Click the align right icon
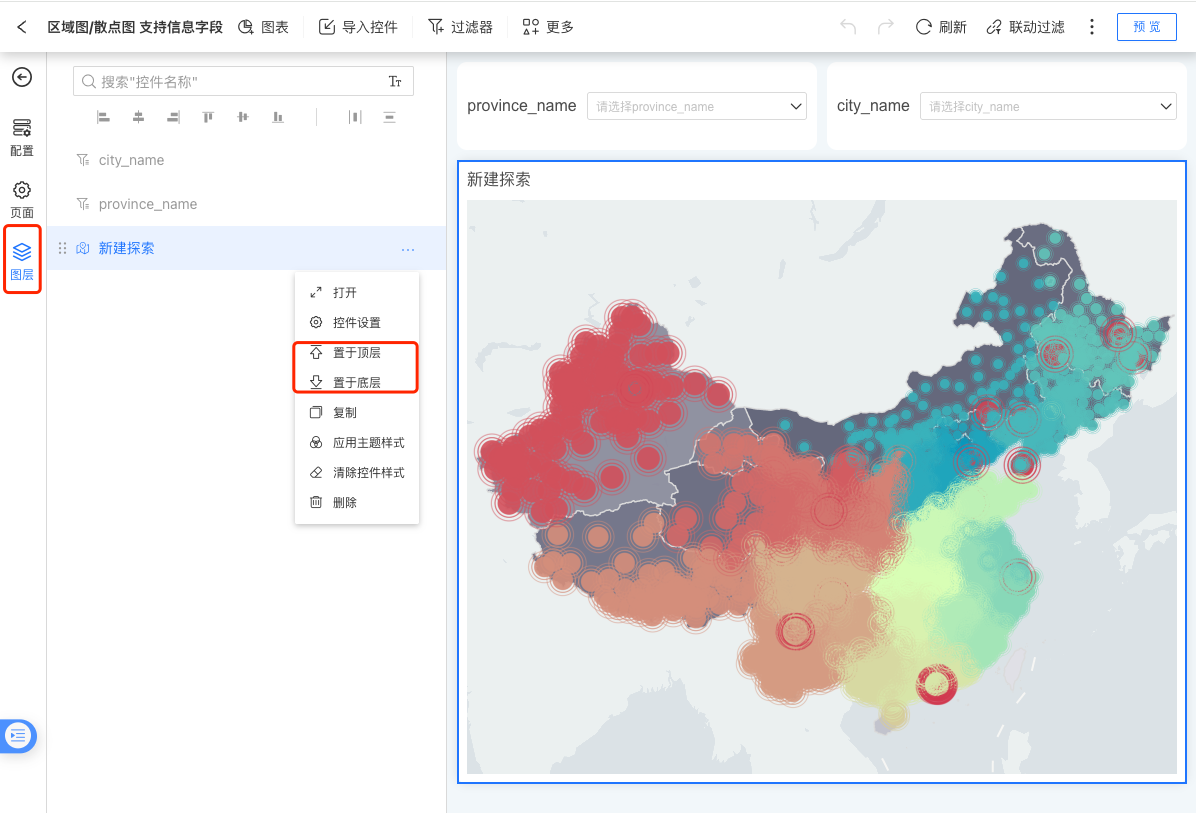 [174, 117]
